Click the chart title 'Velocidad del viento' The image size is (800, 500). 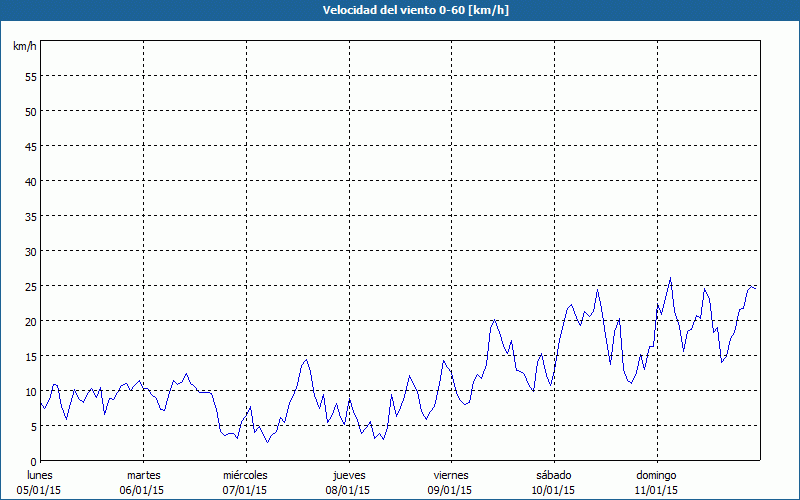coord(399,10)
